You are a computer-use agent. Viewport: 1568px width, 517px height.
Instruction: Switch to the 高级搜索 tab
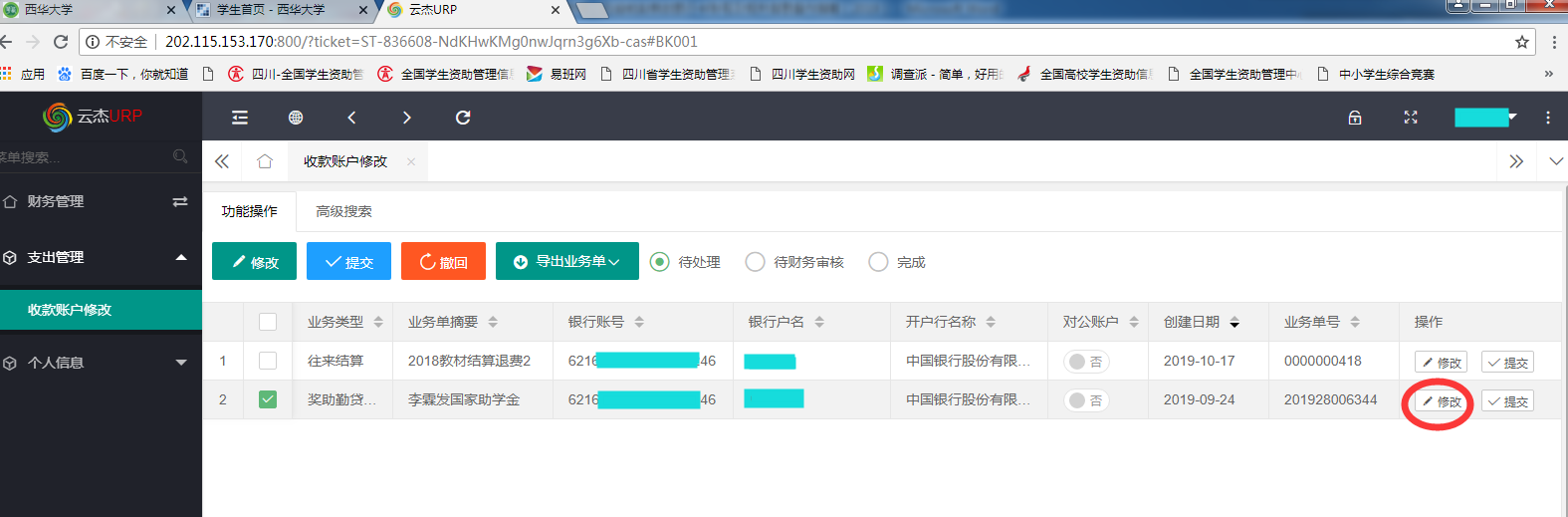[x=343, y=211]
